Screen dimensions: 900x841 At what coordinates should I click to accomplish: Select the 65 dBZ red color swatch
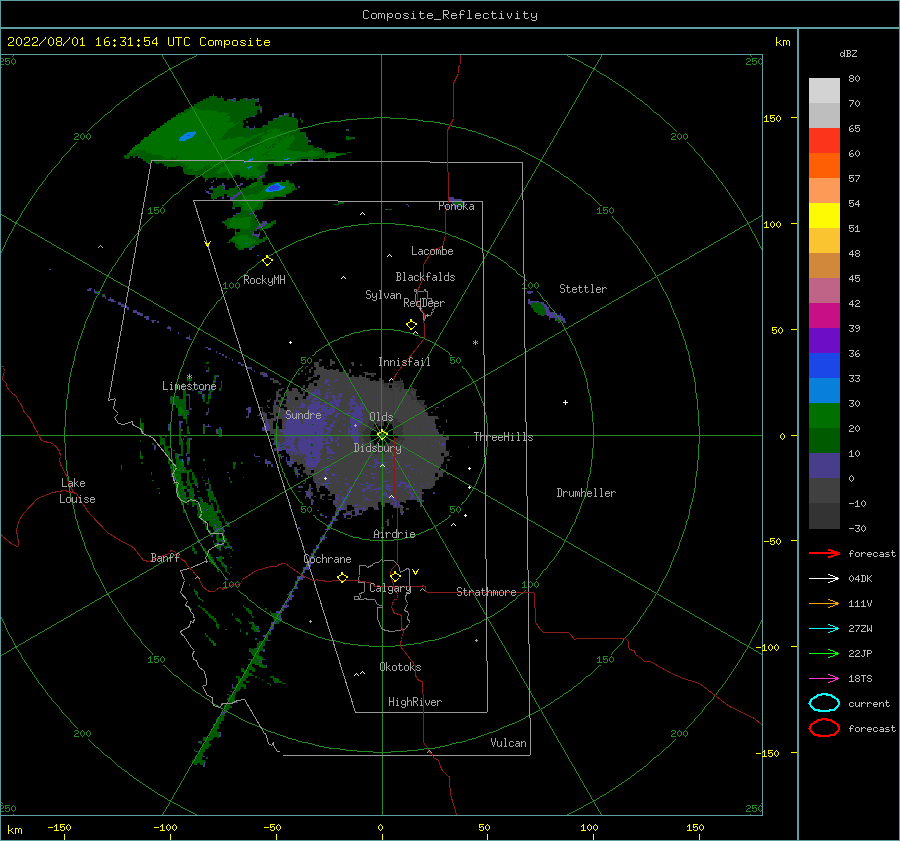click(824, 140)
